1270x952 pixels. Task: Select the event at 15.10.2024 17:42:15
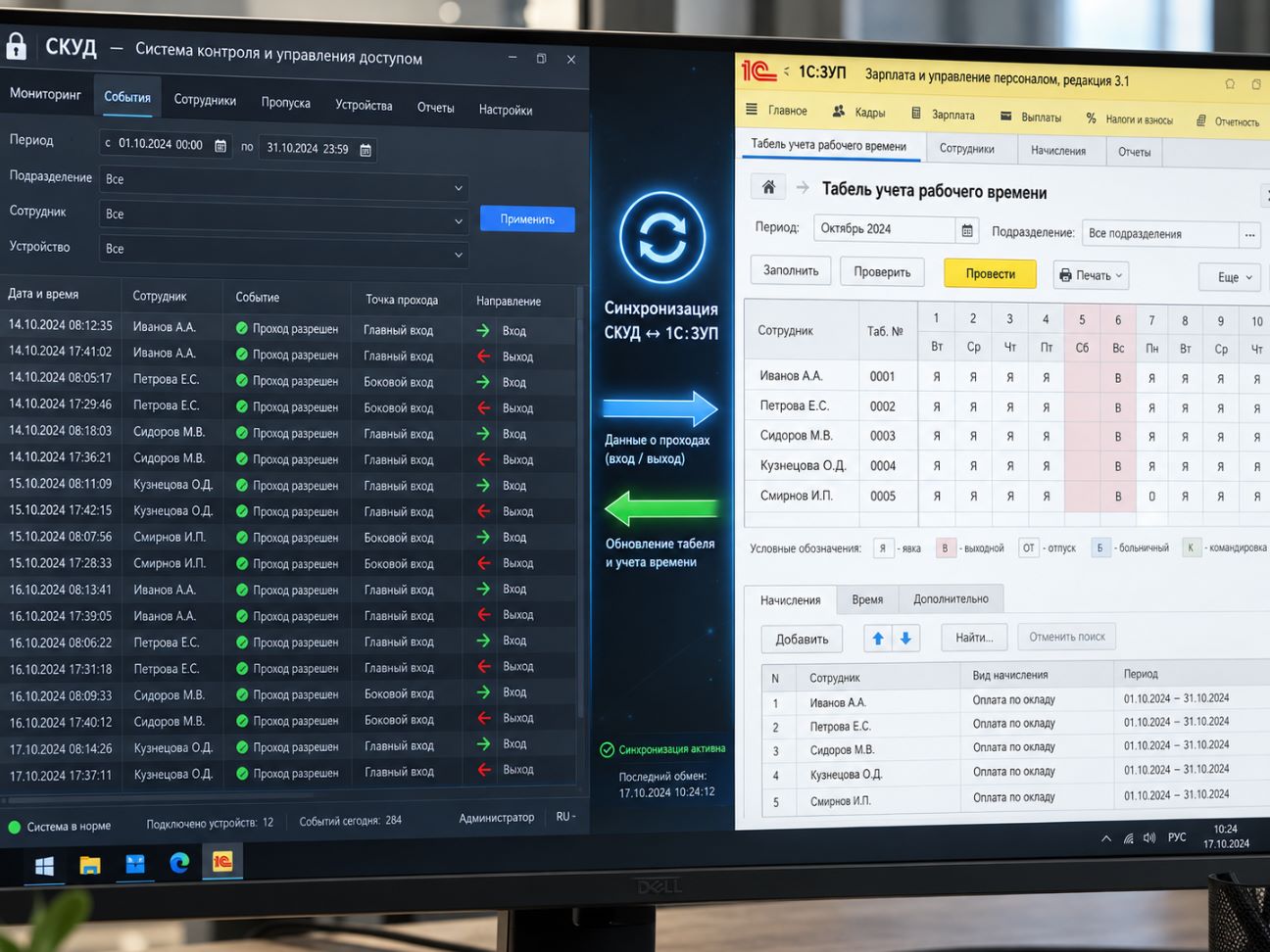290,510
